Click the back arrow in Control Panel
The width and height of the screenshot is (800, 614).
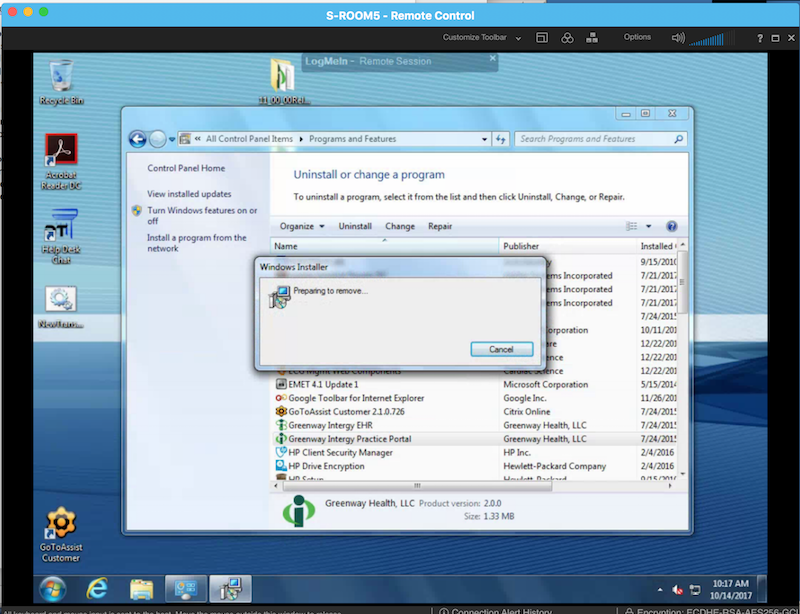coord(137,139)
